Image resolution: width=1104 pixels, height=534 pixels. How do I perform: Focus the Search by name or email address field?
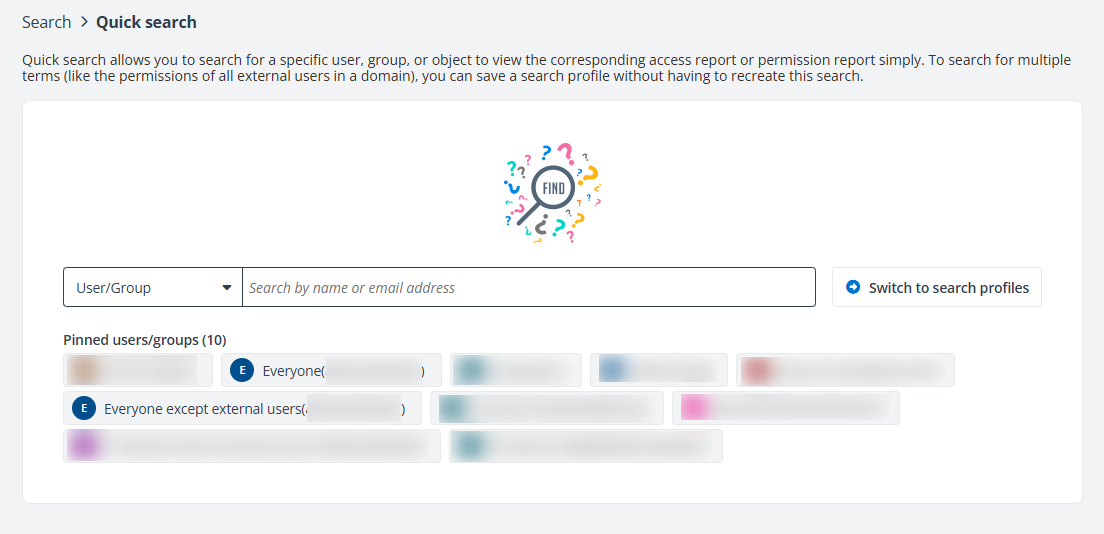coord(528,288)
